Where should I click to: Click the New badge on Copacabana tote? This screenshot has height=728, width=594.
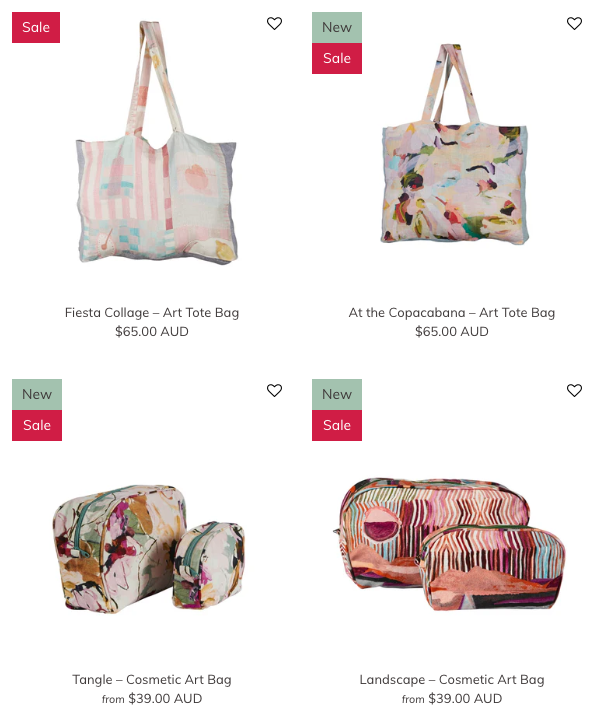coord(337,27)
